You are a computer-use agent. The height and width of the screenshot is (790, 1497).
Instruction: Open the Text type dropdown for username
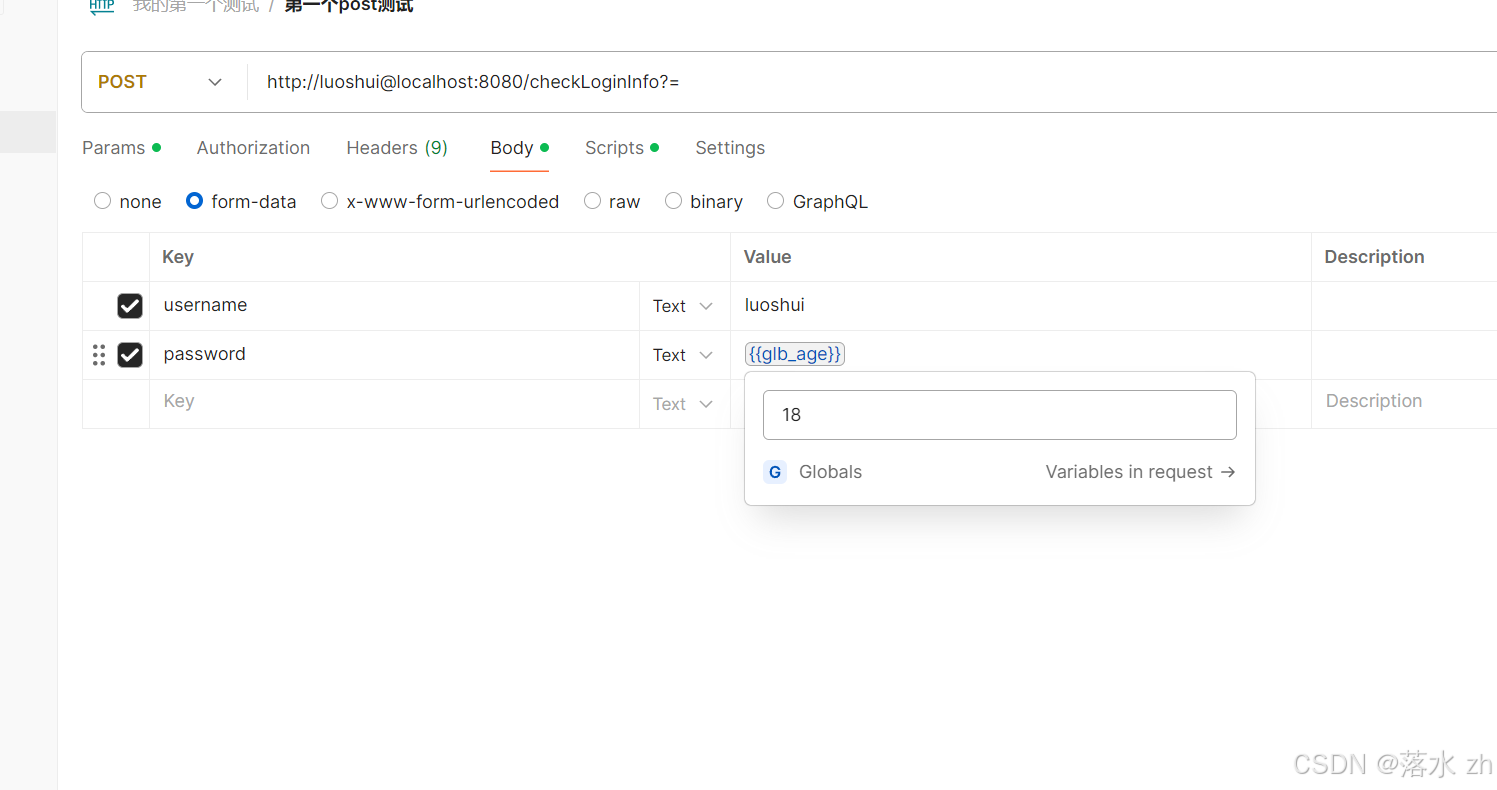click(683, 306)
